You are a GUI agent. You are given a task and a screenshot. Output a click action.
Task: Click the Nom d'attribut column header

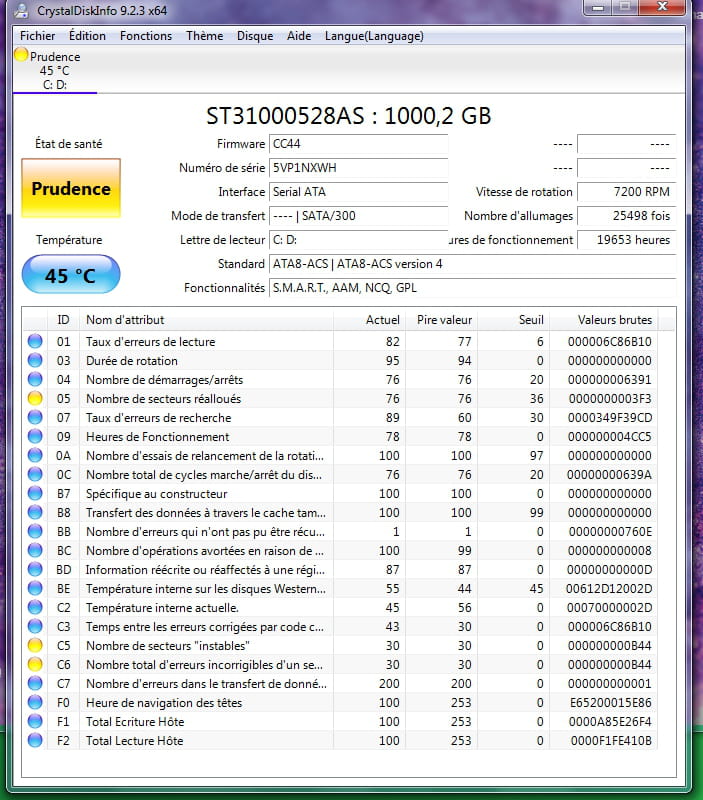point(207,320)
